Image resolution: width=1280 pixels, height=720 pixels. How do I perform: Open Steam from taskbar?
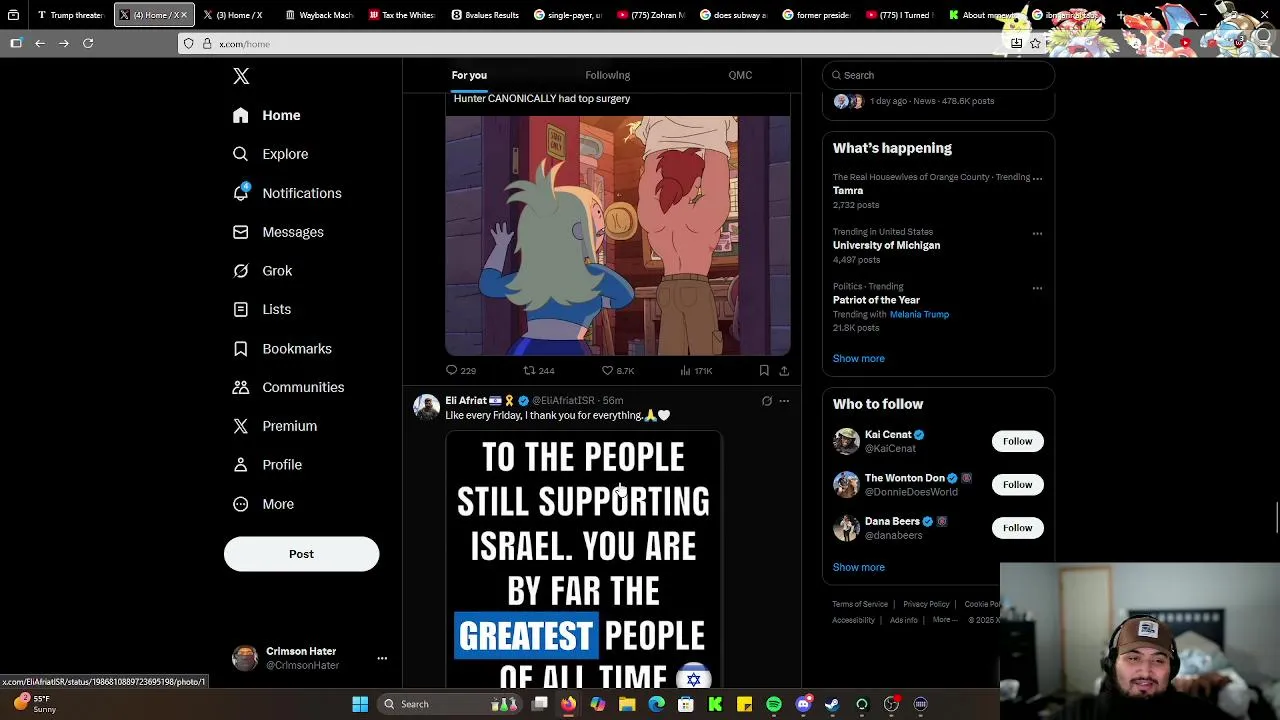click(832, 704)
